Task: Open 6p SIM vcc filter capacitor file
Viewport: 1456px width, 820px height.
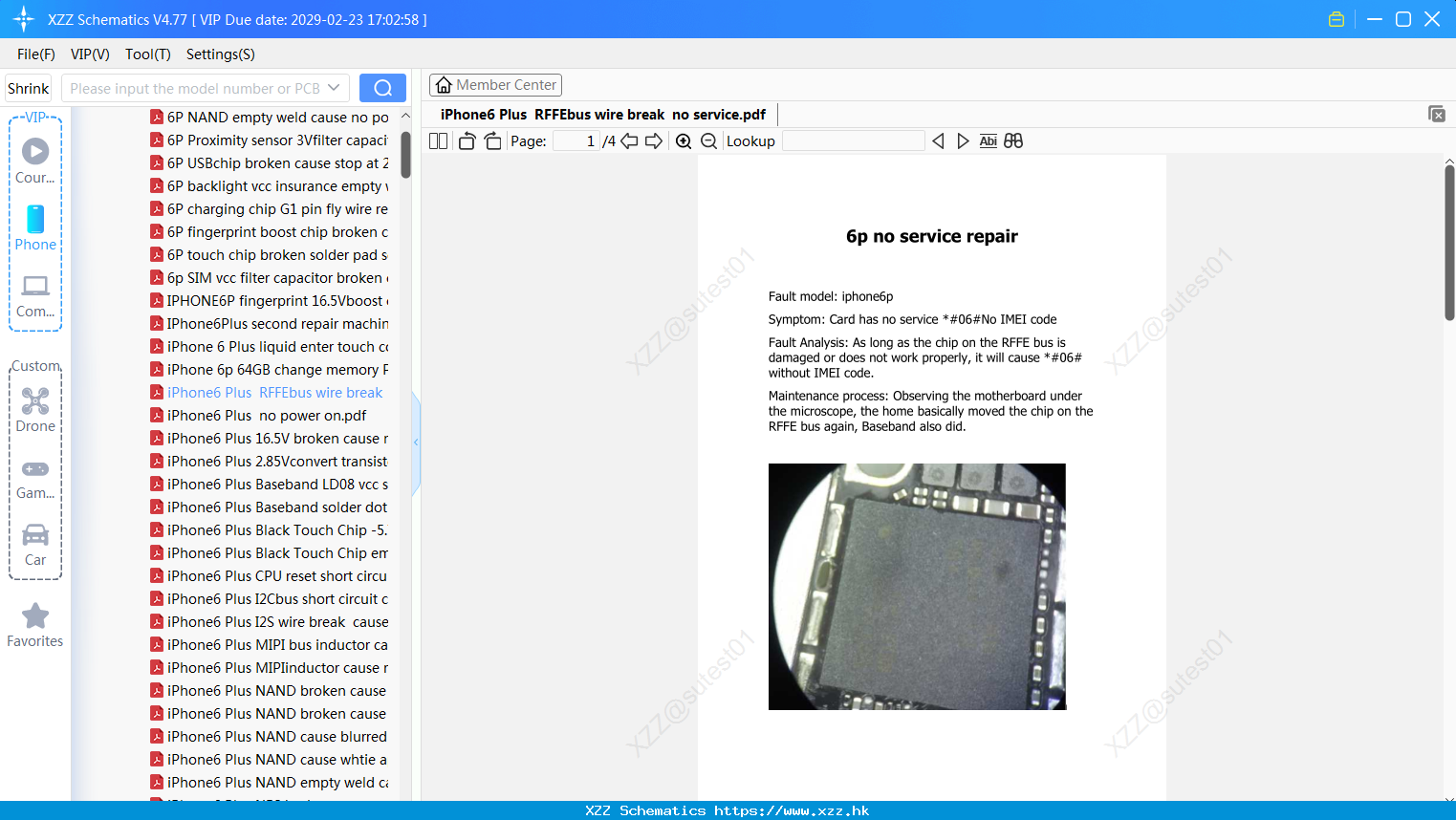Action: tap(270, 277)
